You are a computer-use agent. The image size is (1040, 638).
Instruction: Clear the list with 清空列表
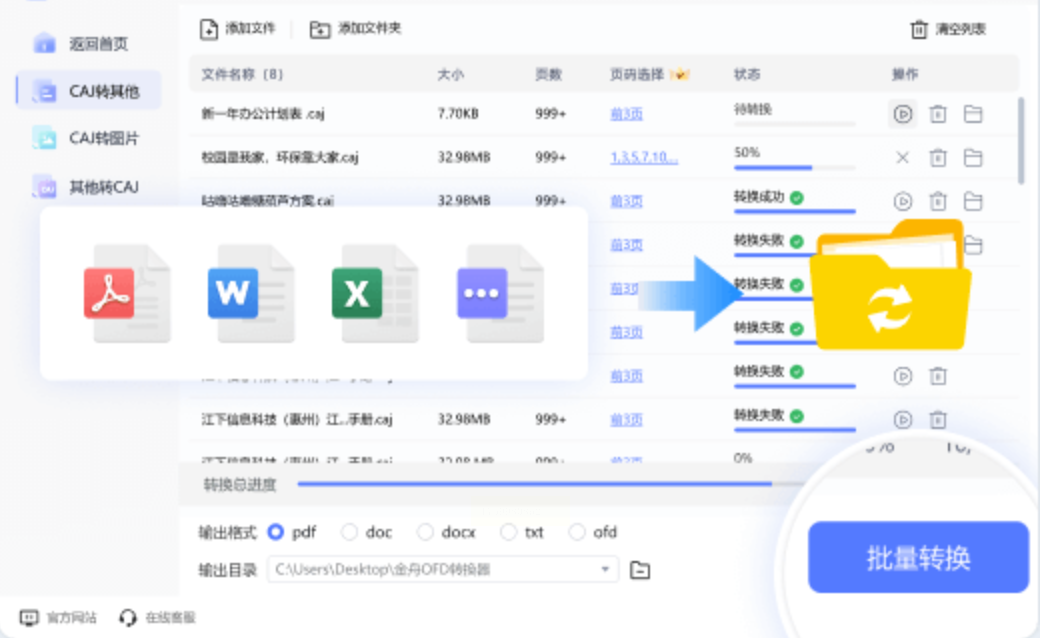click(948, 29)
